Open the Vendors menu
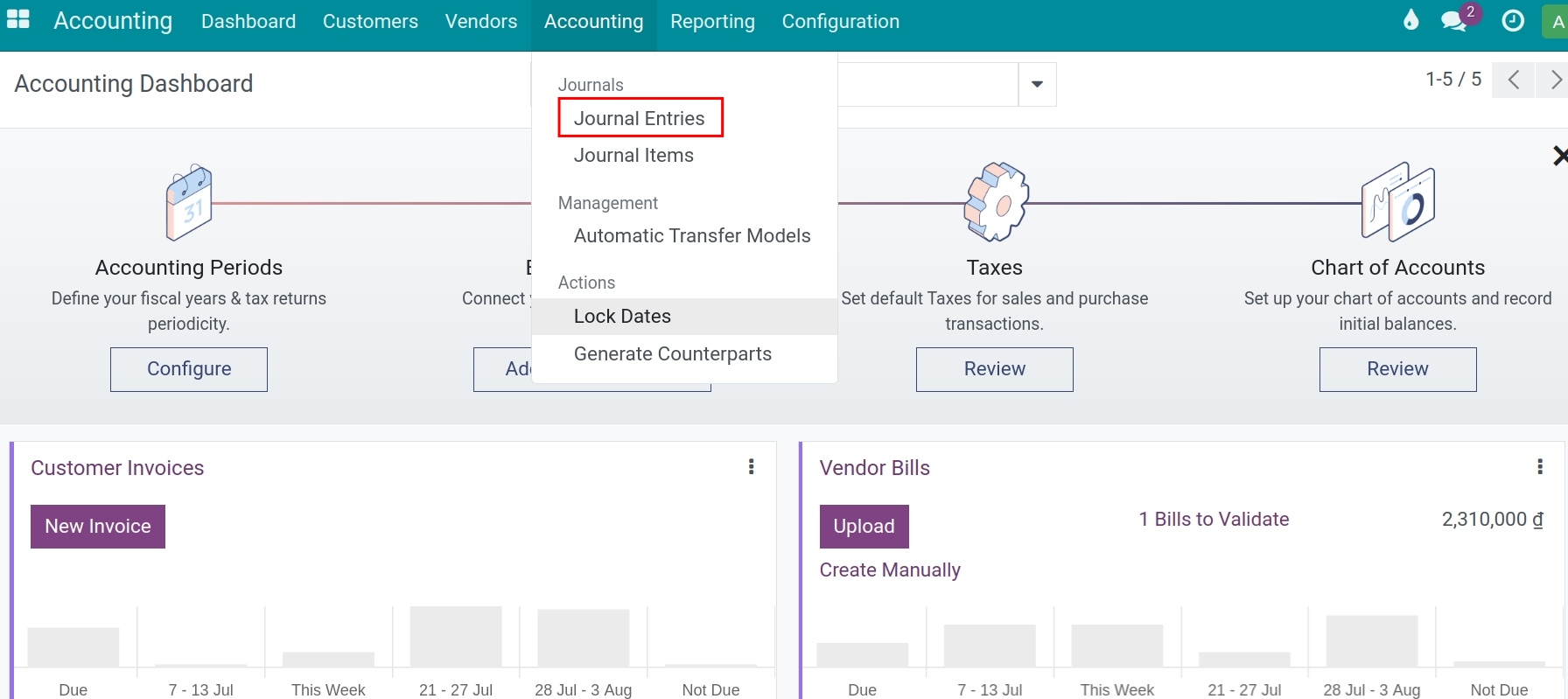 (481, 21)
